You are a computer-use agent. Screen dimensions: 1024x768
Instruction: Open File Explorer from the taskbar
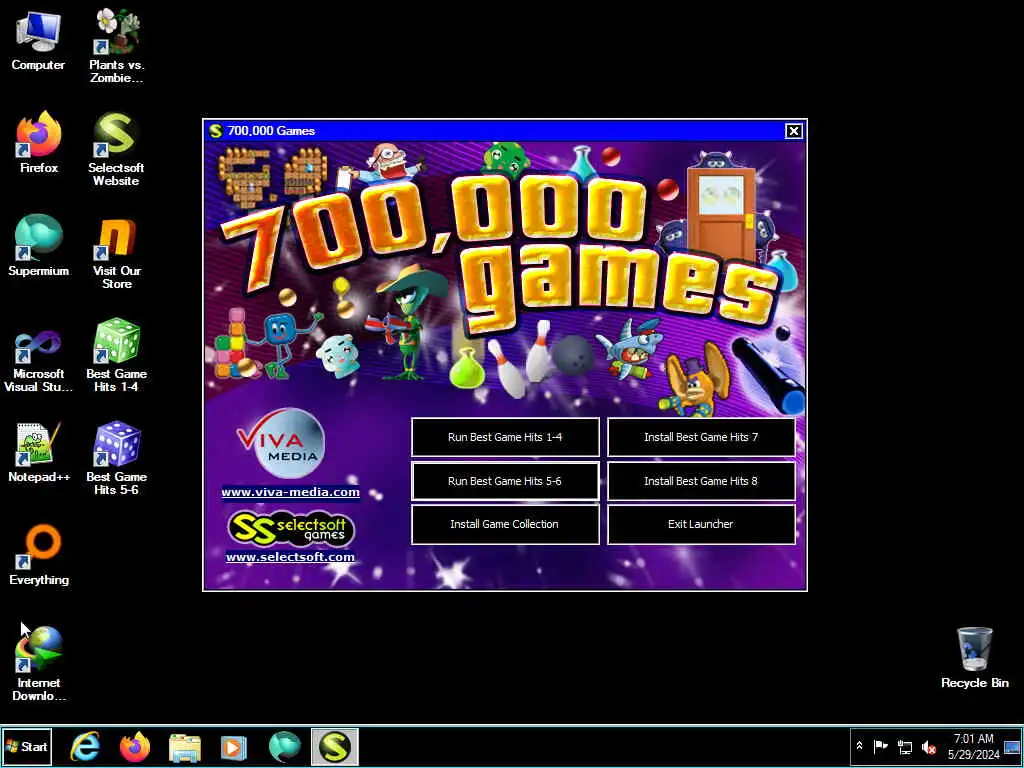click(185, 747)
